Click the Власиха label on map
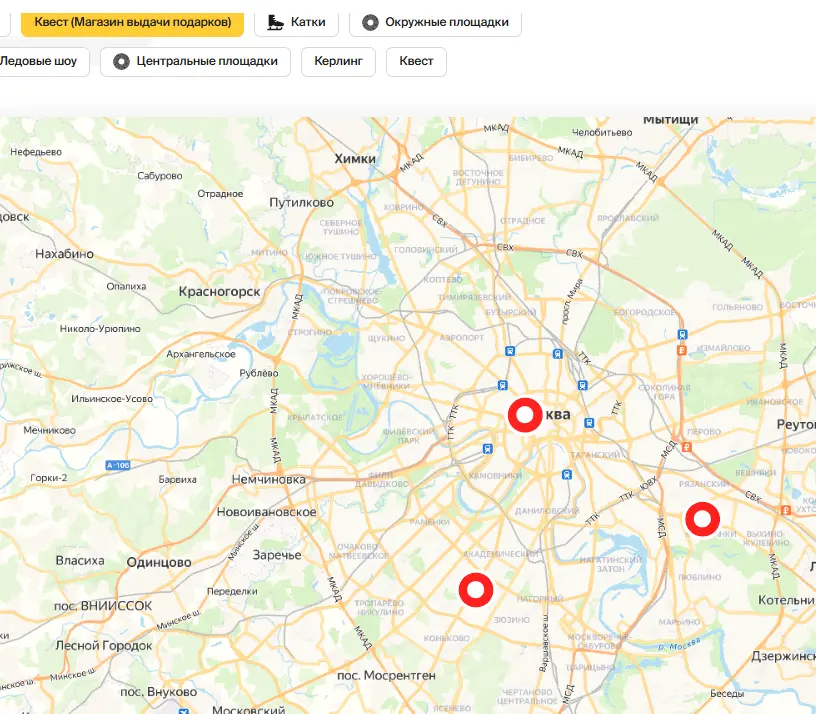This screenshot has height=714, width=816. coord(80,560)
